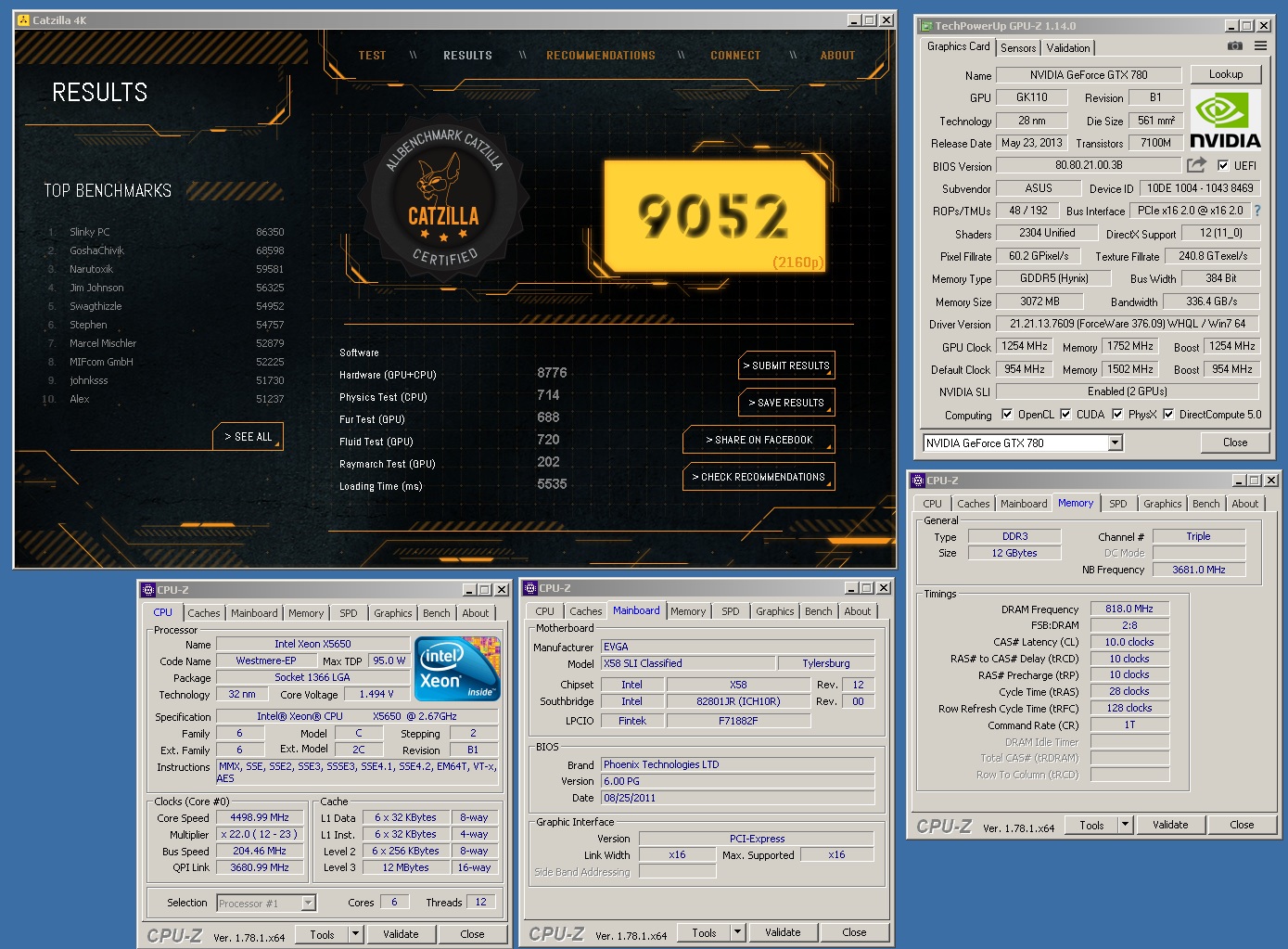Viewport: 1288px width, 949px height.
Task: Open the Bench tab in the CPU-Z CPU-tab window
Action: point(436,613)
